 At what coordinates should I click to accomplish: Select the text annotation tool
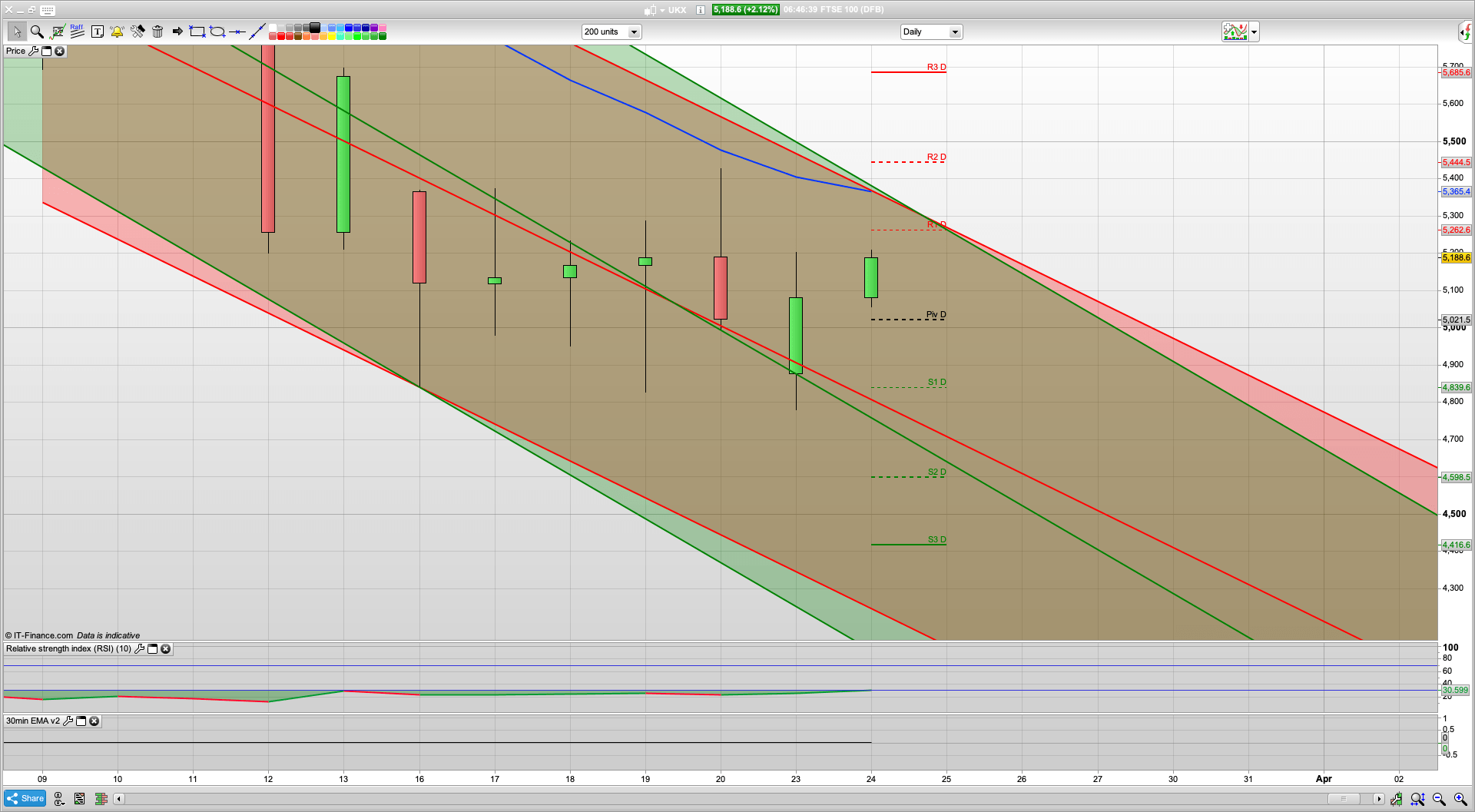(97, 31)
